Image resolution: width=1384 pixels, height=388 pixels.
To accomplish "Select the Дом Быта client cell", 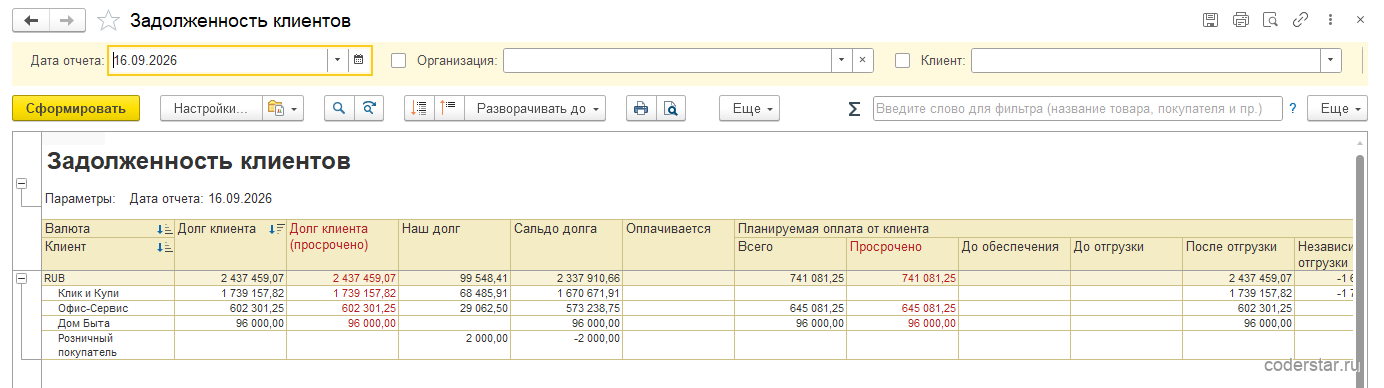I will [108, 323].
